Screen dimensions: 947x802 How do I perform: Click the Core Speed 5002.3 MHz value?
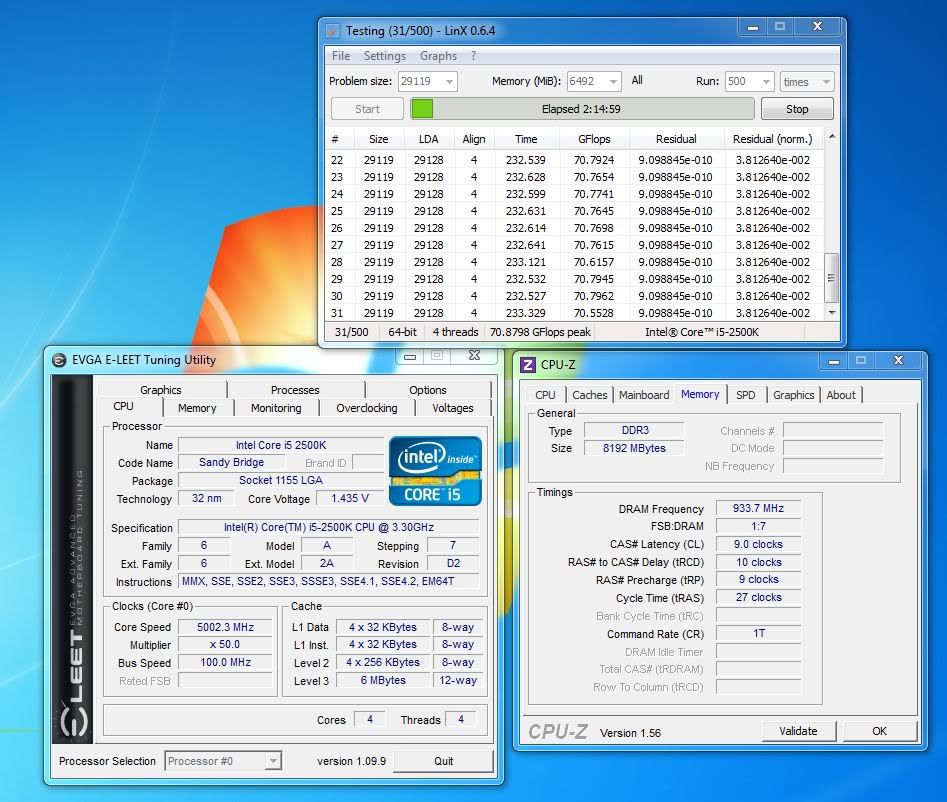pos(225,627)
